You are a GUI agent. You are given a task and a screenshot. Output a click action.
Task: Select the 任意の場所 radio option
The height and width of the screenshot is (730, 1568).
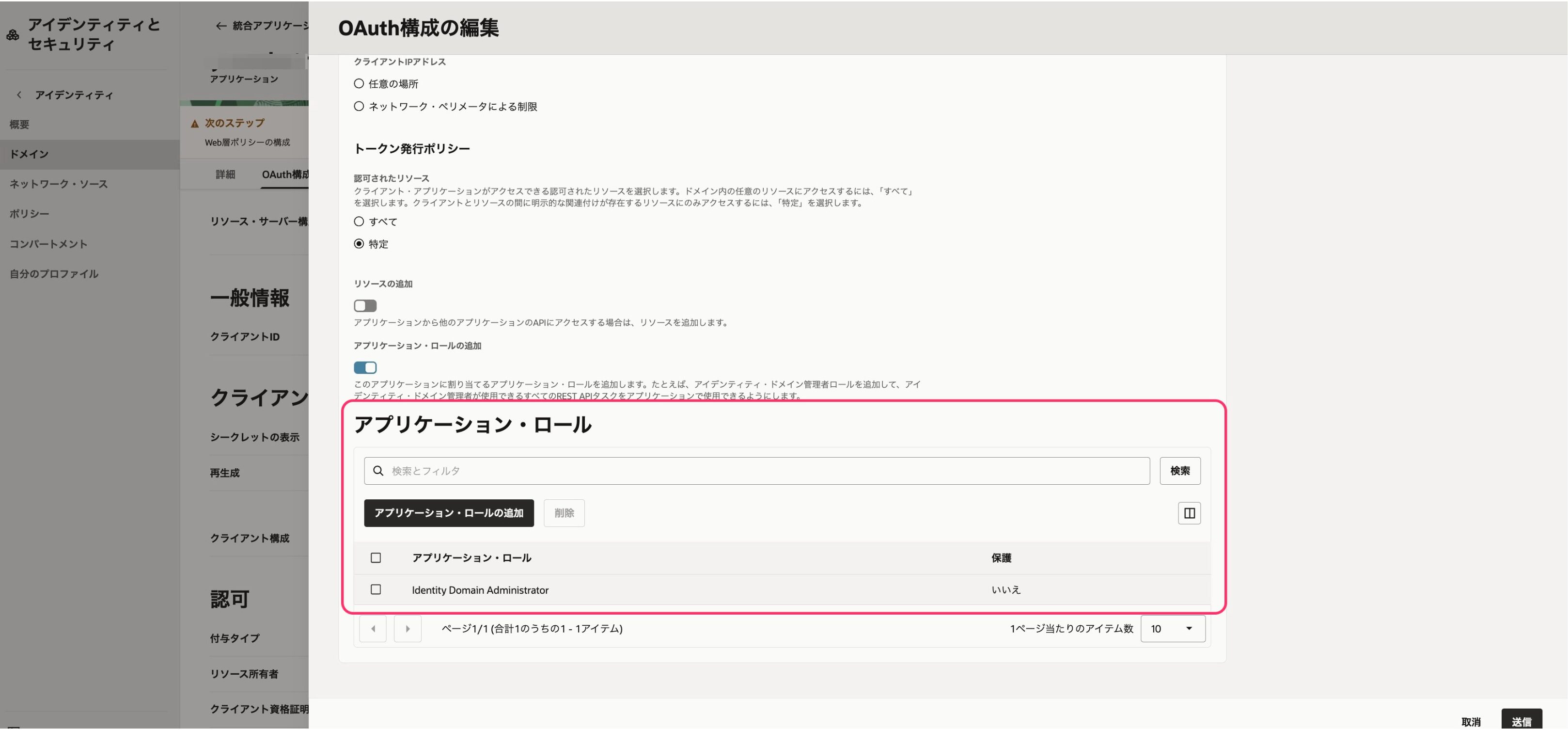click(x=359, y=83)
